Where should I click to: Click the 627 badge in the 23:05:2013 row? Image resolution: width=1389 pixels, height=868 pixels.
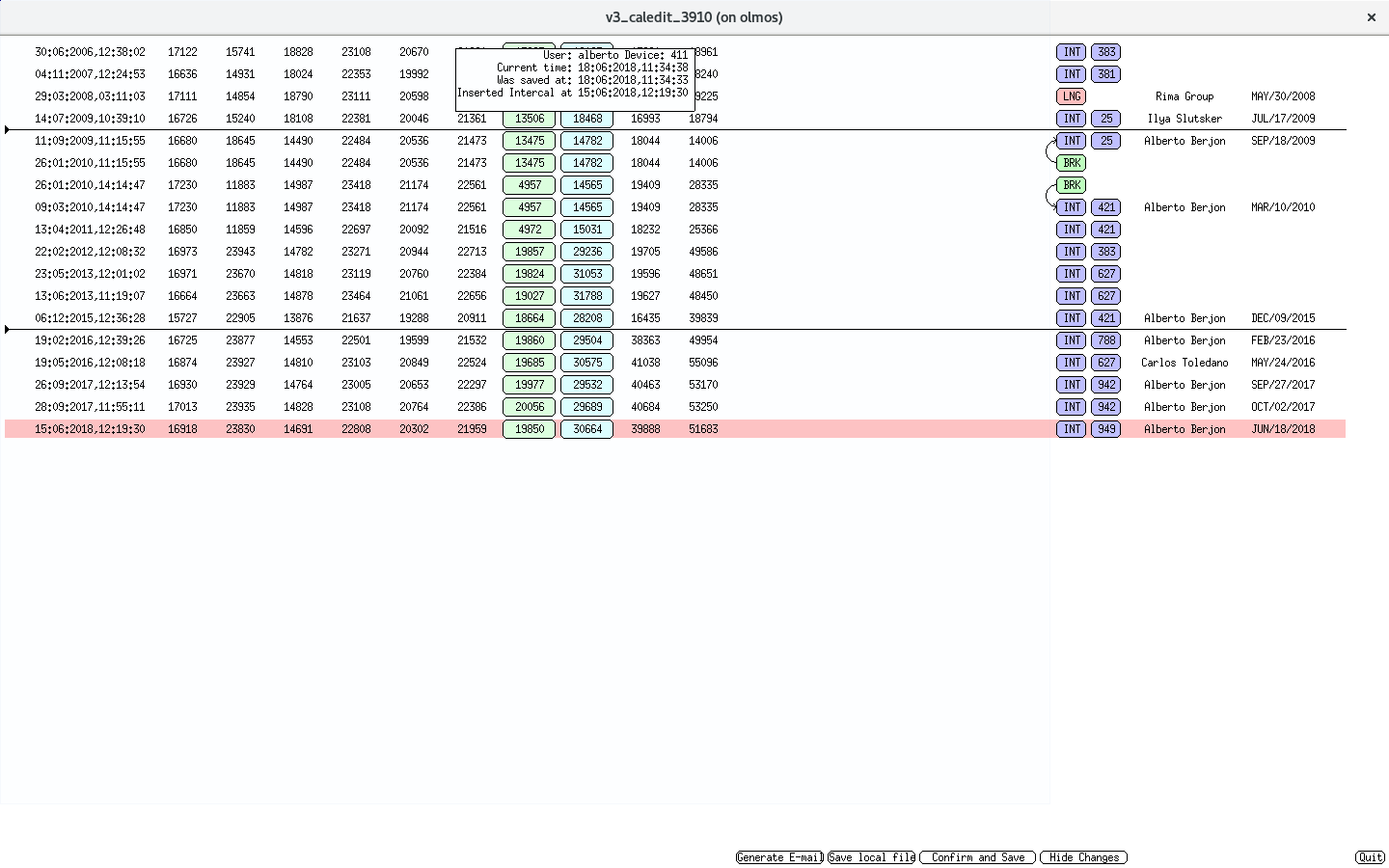(1105, 274)
